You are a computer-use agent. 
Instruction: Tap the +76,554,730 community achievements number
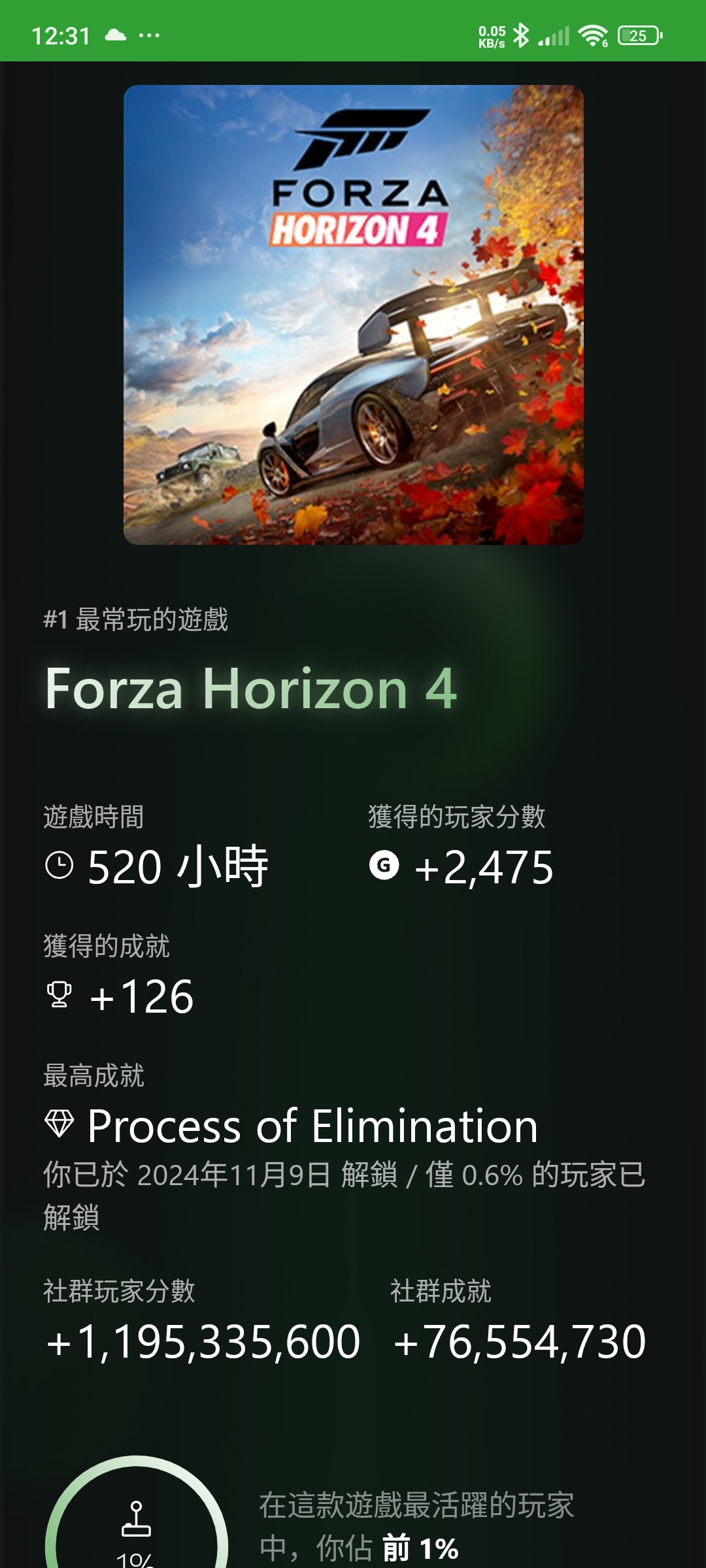coord(519,1342)
